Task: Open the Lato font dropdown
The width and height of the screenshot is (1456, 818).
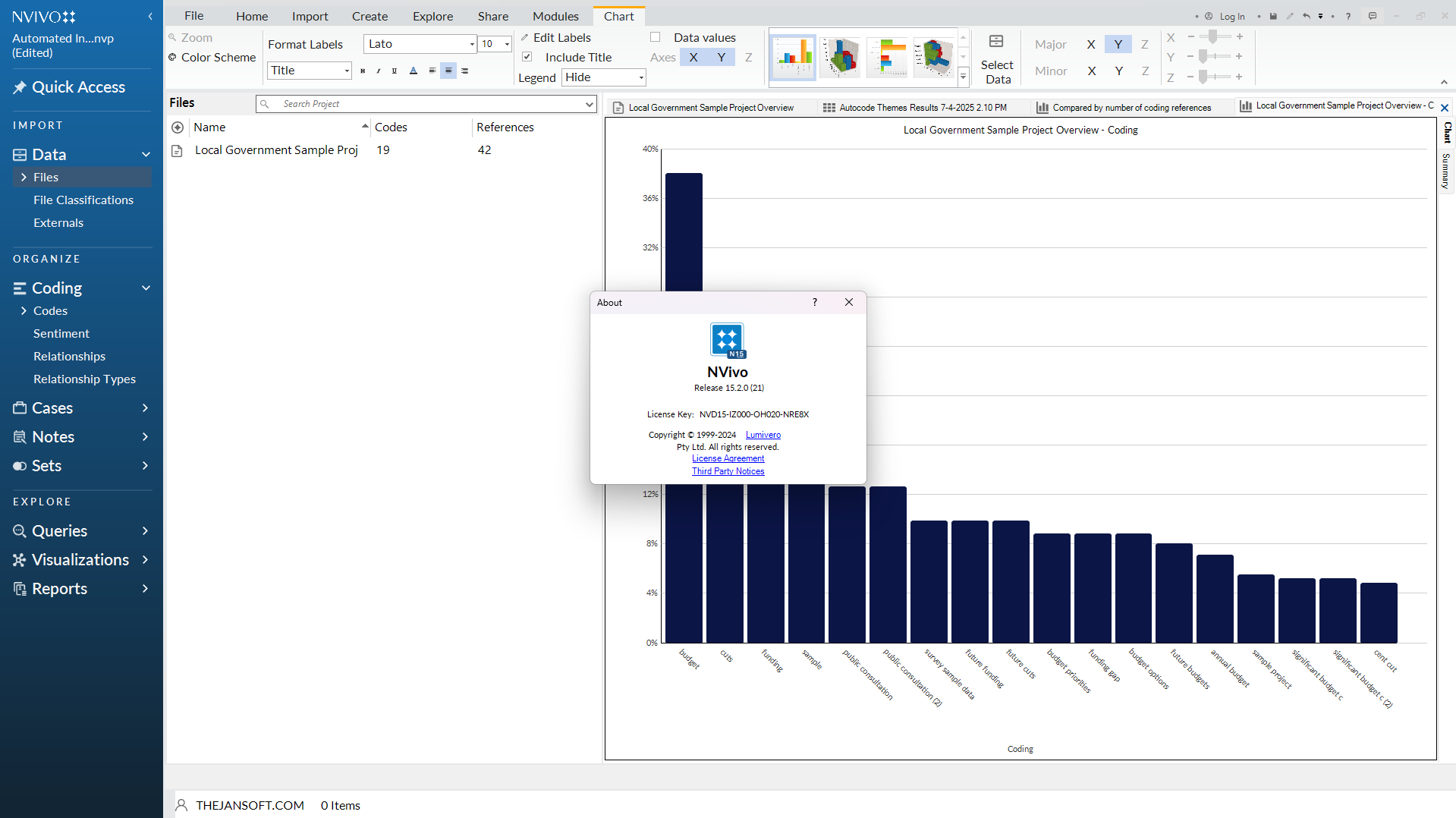Action: pos(472,44)
